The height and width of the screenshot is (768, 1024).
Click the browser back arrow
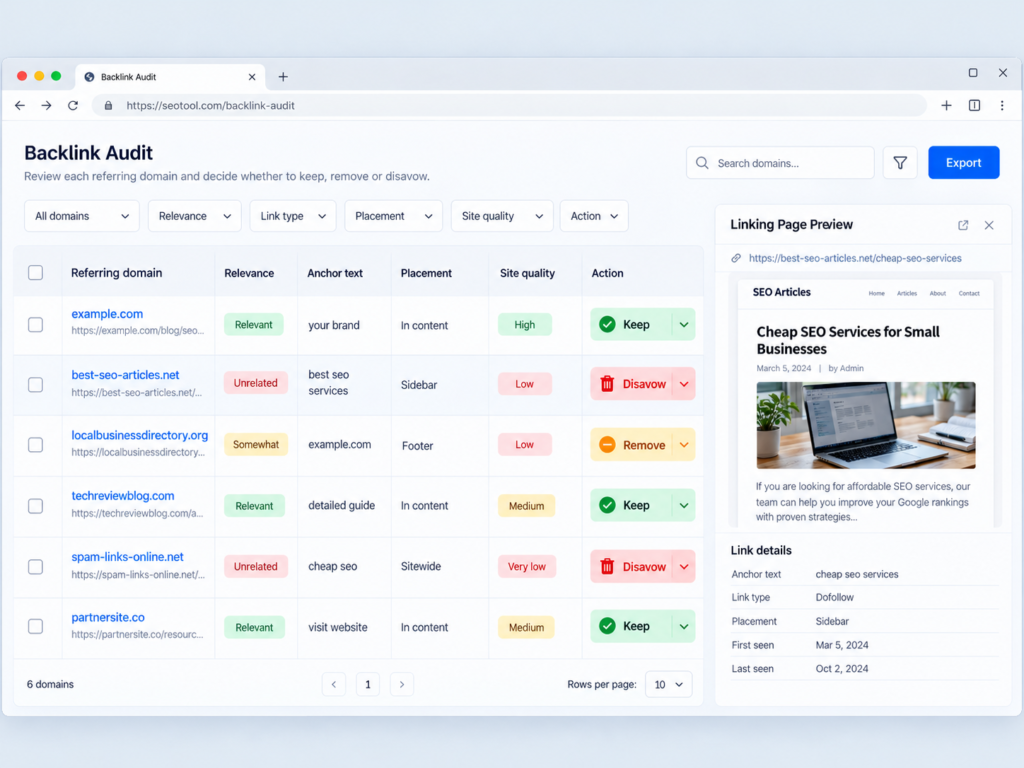[20, 105]
